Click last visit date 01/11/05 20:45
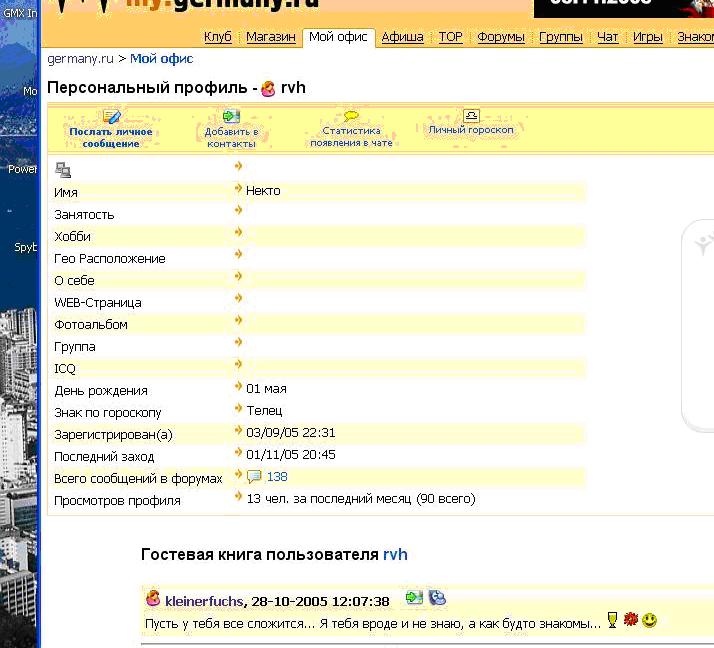 click(291, 454)
